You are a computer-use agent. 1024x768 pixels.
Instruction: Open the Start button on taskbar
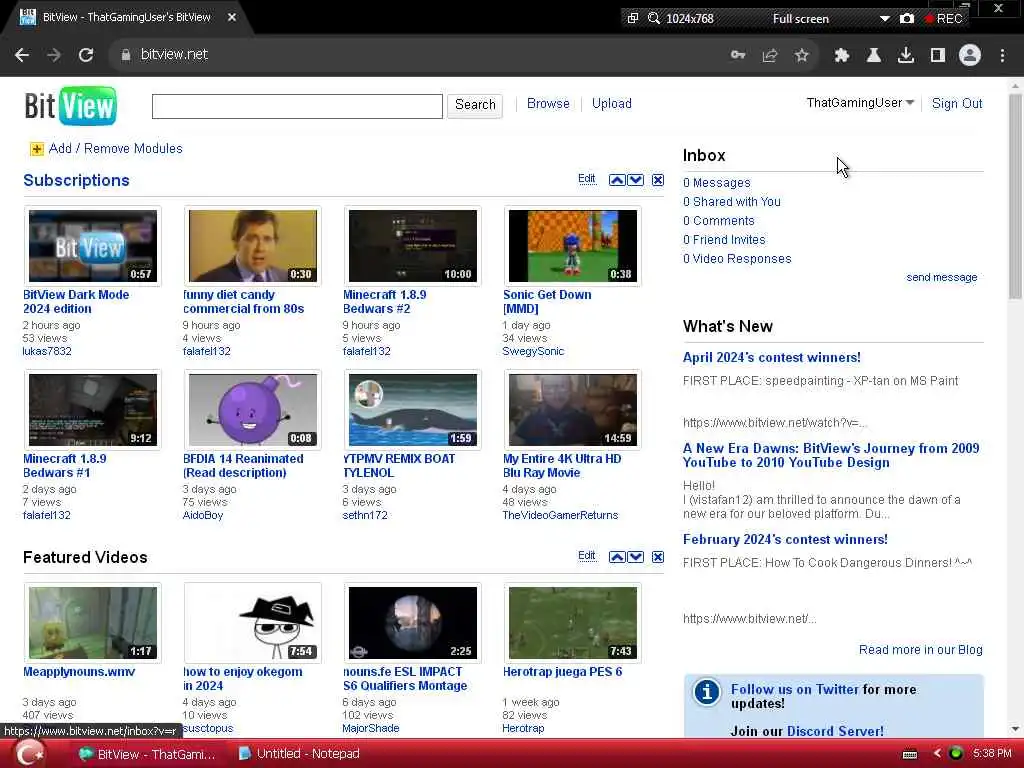[x=29, y=754]
